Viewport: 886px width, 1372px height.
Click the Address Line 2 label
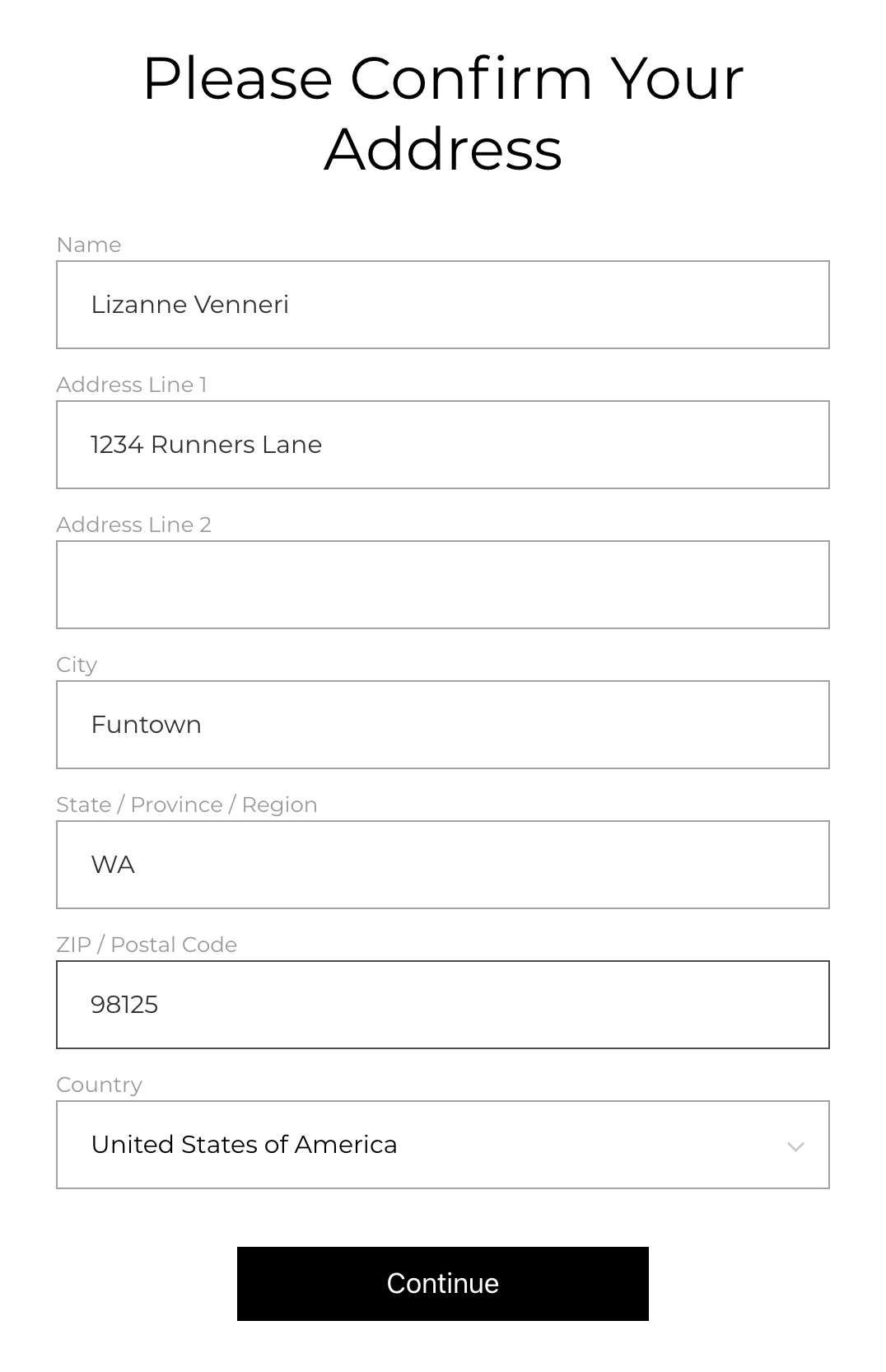(x=134, y=525)
